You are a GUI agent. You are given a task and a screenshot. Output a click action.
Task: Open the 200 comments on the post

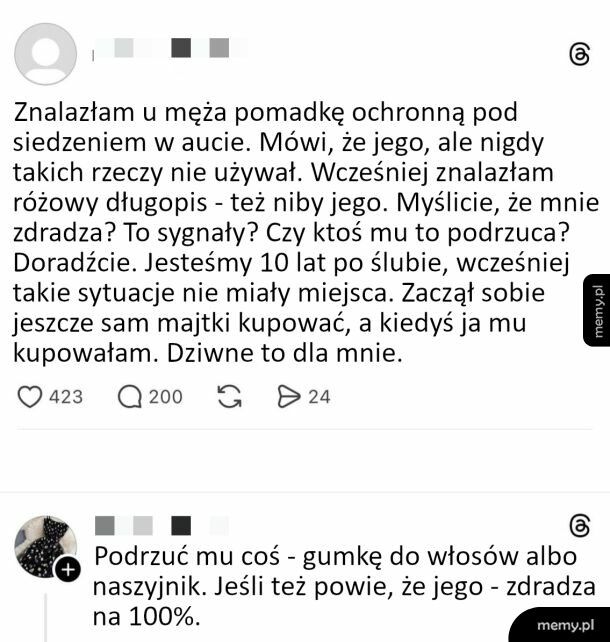tap(130, 397)
